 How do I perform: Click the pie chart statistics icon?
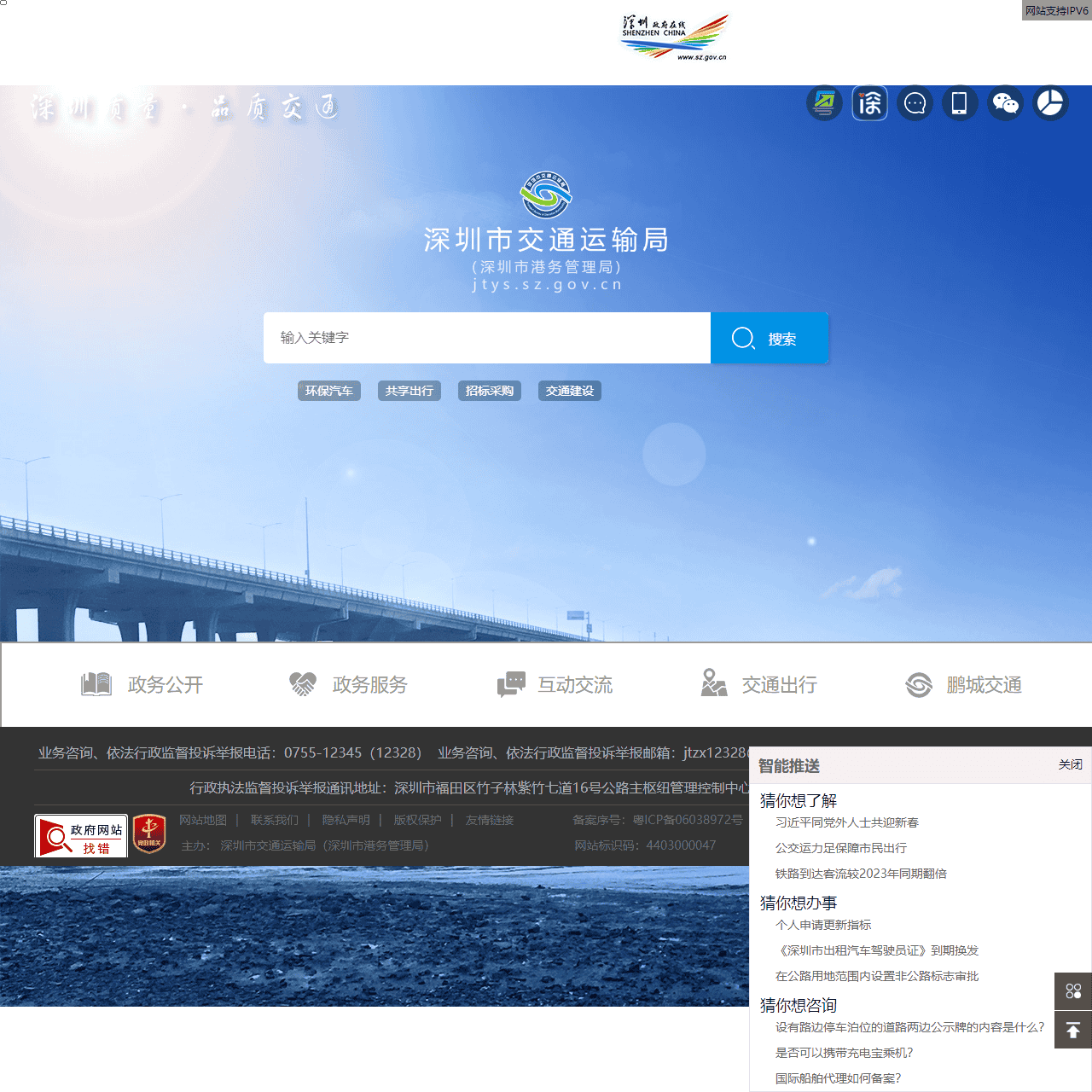coord(1050,103)
